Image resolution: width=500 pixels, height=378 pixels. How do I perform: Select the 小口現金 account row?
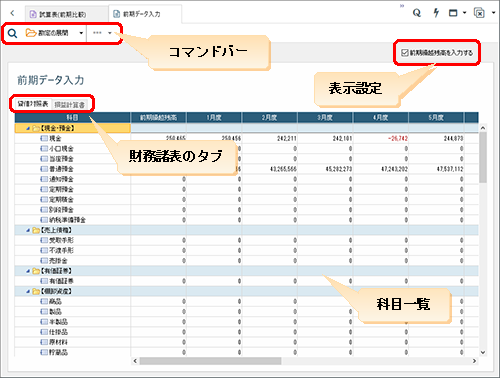(x=247, y=149)
